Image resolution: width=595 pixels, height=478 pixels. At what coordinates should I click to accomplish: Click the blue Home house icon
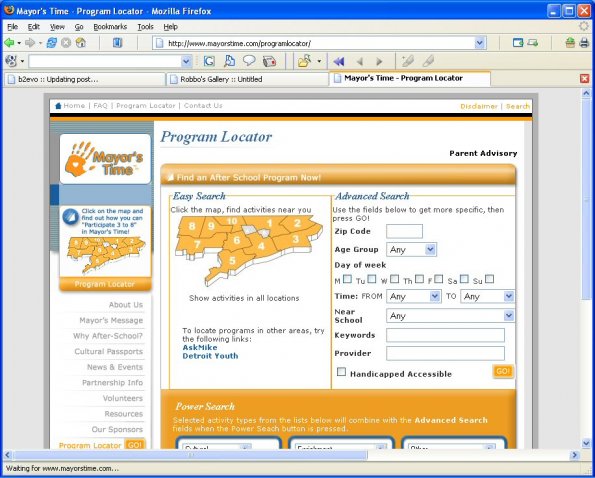(x=58, y=105)
